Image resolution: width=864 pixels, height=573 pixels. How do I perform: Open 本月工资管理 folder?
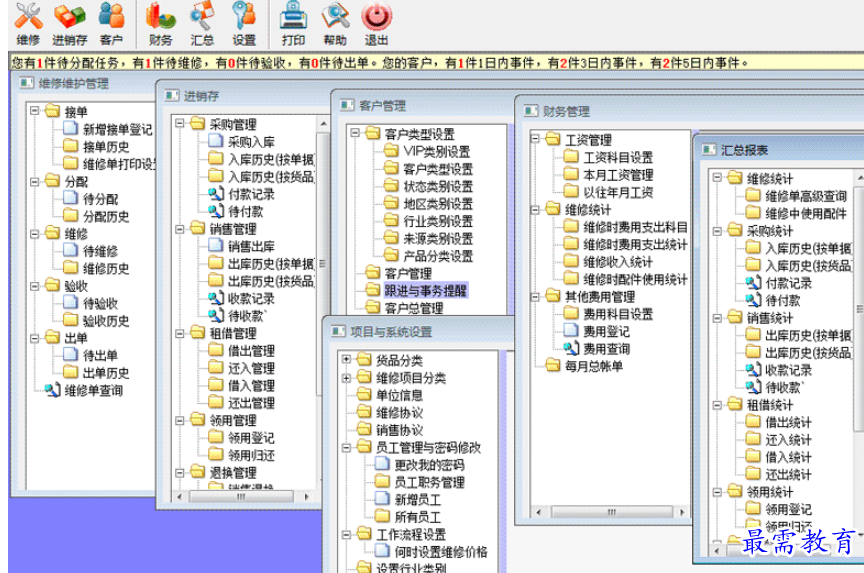[x=608, y=175]
